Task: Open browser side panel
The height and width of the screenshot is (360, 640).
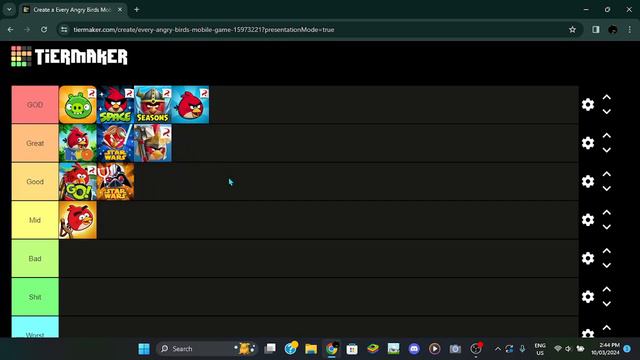Action: point(596,29)
